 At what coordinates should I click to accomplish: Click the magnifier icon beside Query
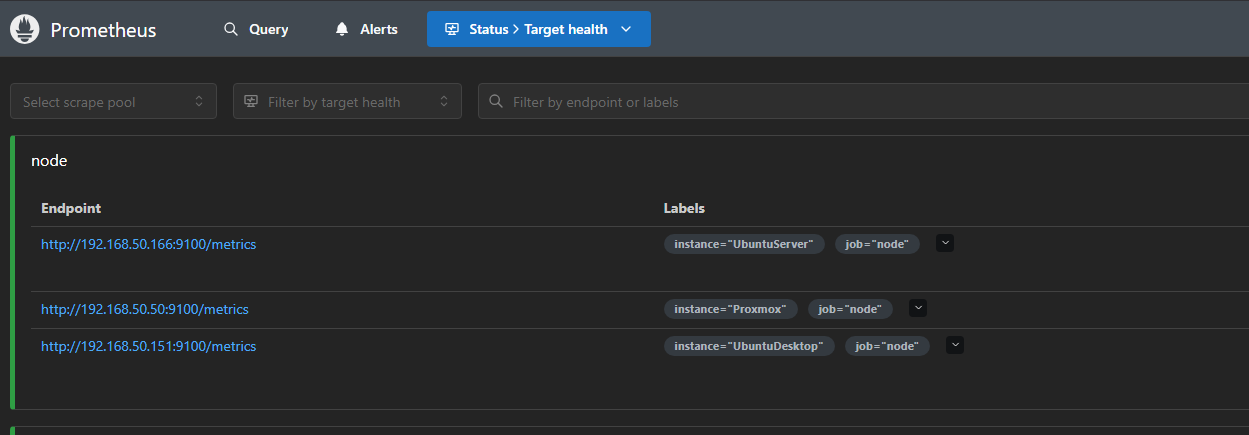point(231,29)
